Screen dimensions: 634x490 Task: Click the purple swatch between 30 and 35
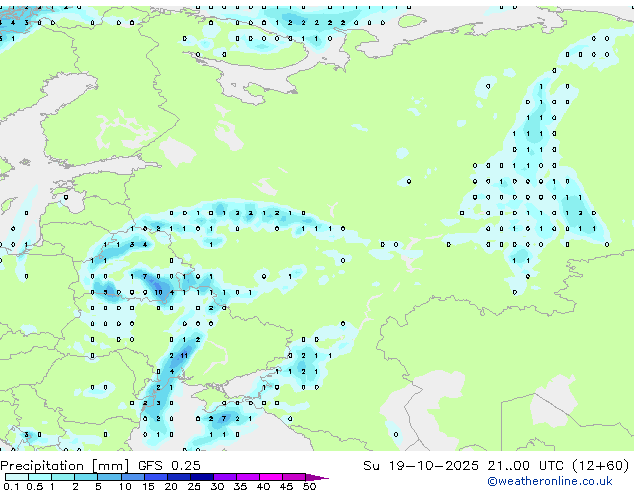point(224,477)
